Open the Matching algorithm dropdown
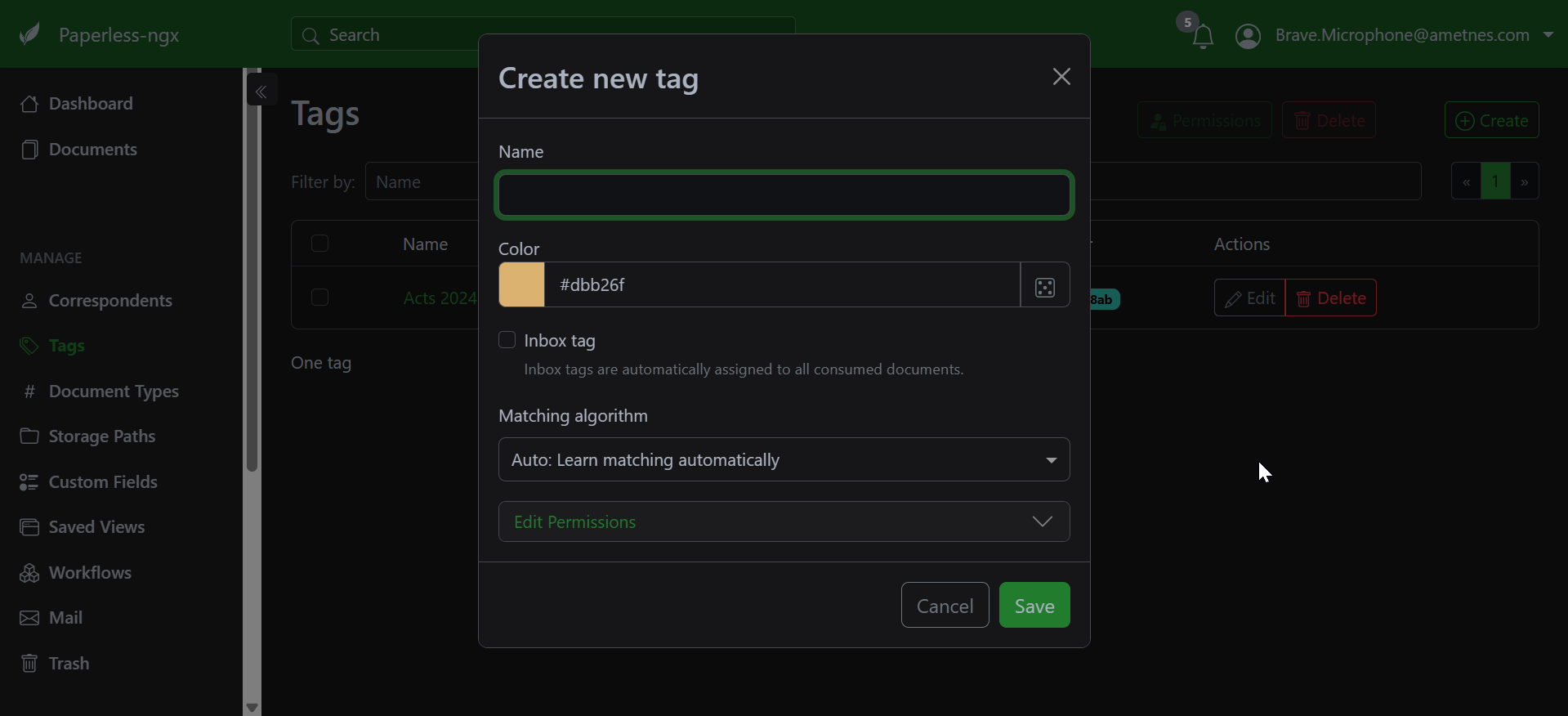The image size is (1568, 716). click(x=783, y=460)
